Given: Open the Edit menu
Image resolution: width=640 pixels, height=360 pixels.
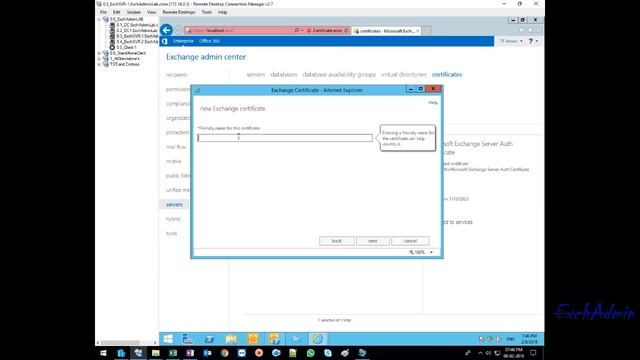Looking at the screenshot, I should (116, 12).
